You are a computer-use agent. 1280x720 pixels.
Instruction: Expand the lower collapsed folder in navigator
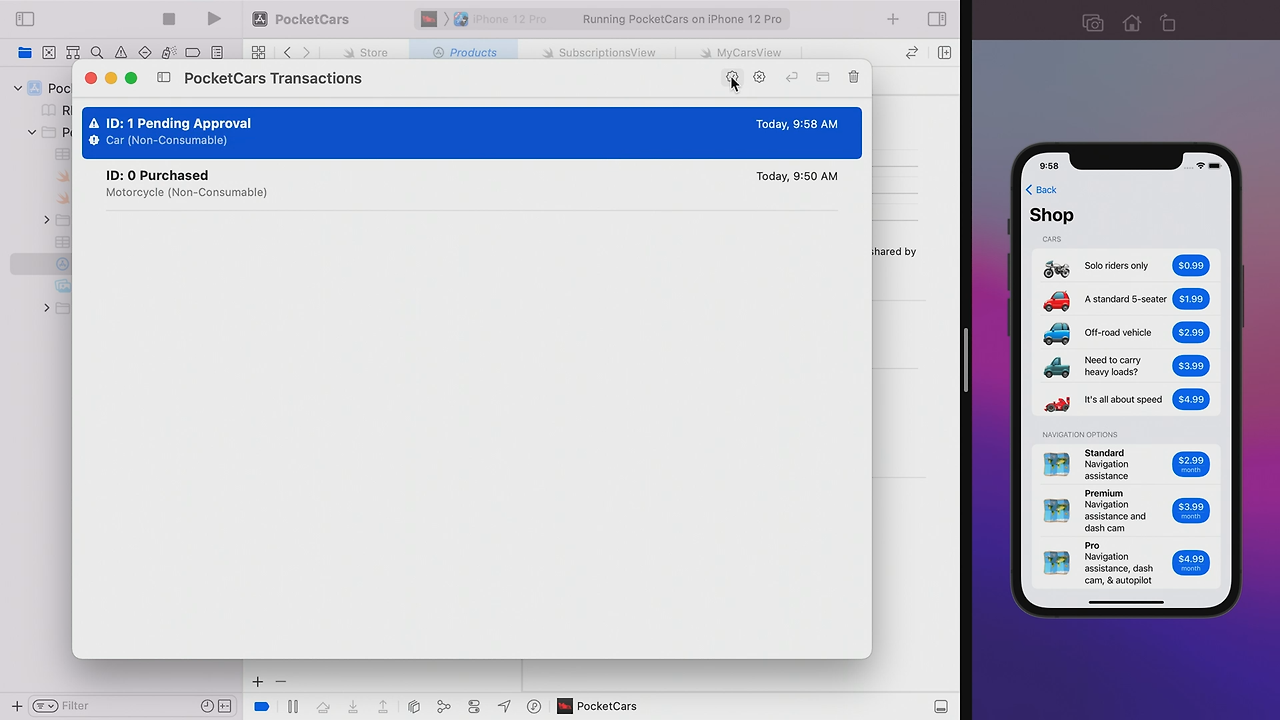pos(46,308)
